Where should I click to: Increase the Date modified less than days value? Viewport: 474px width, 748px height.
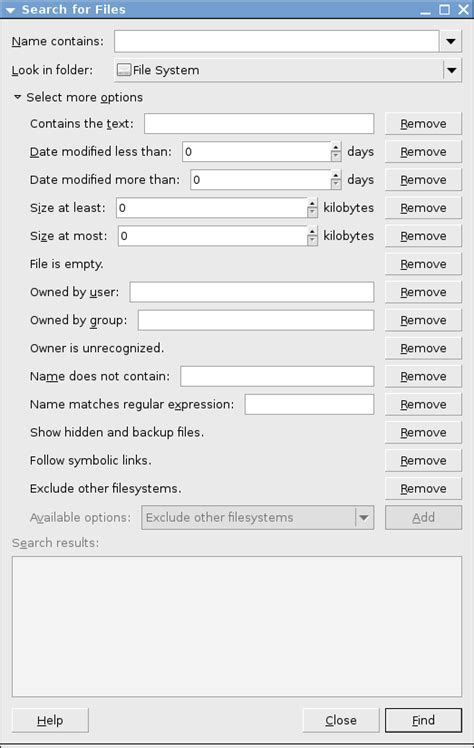coord(336,147)
